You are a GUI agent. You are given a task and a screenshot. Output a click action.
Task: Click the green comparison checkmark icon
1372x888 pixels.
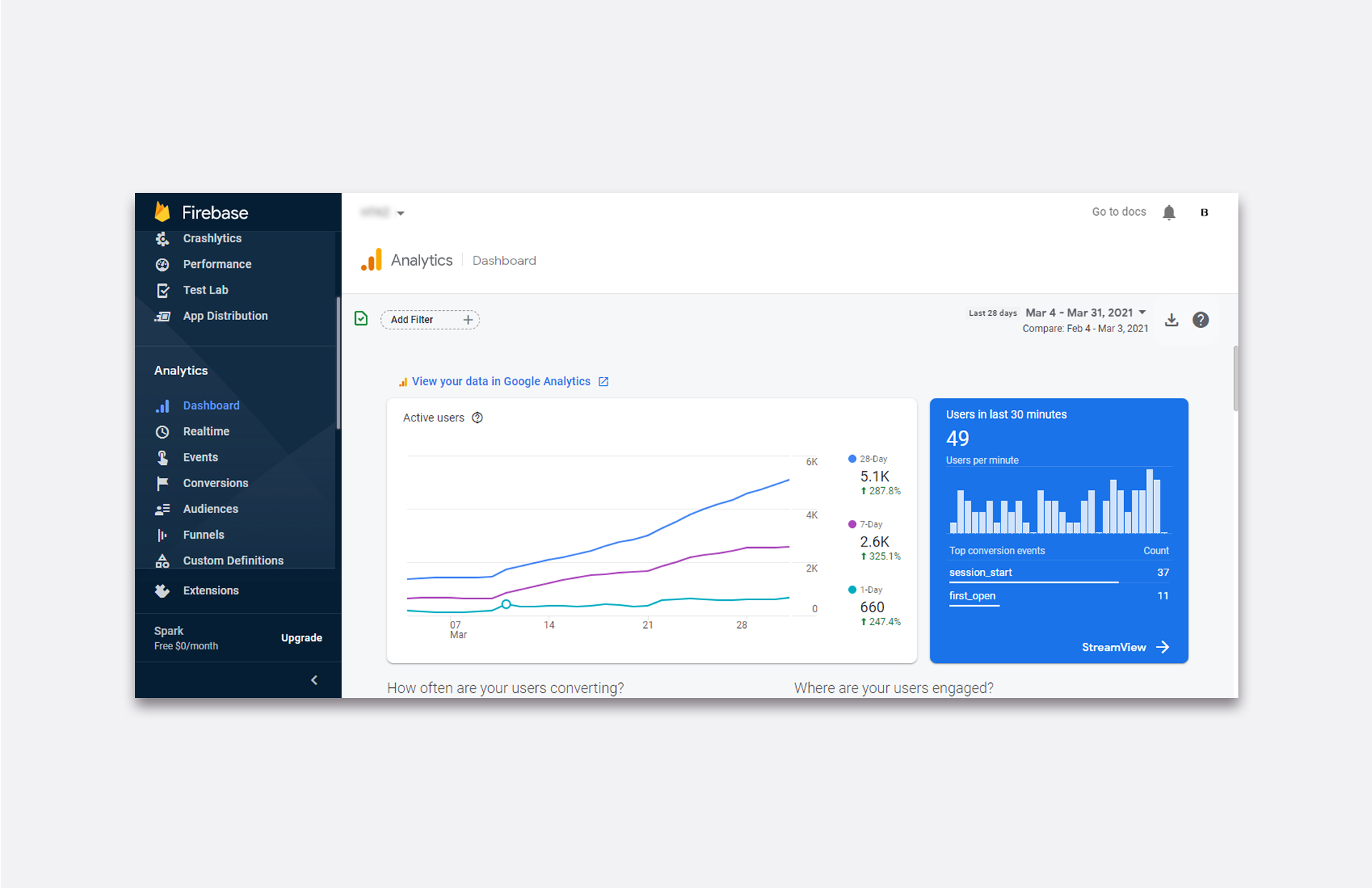(x=362, y=319)
